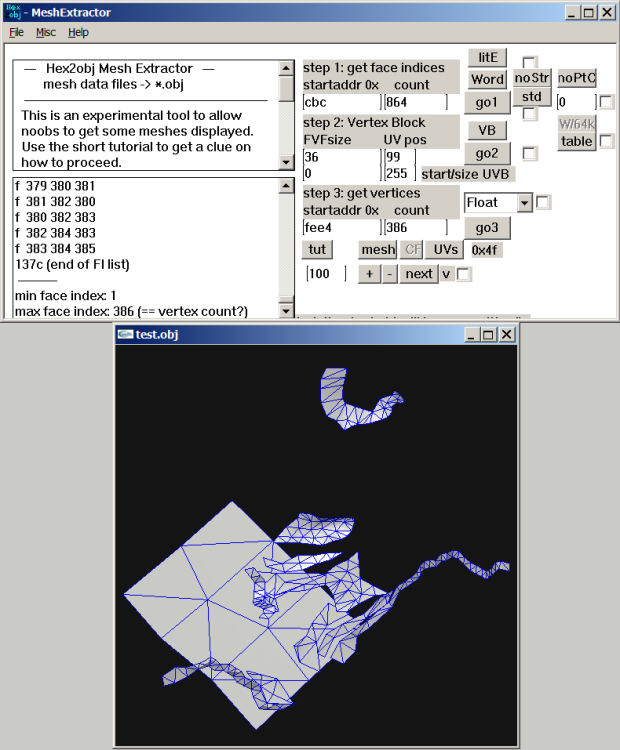Open the Float data type dropdown

[x=525, y=203]
